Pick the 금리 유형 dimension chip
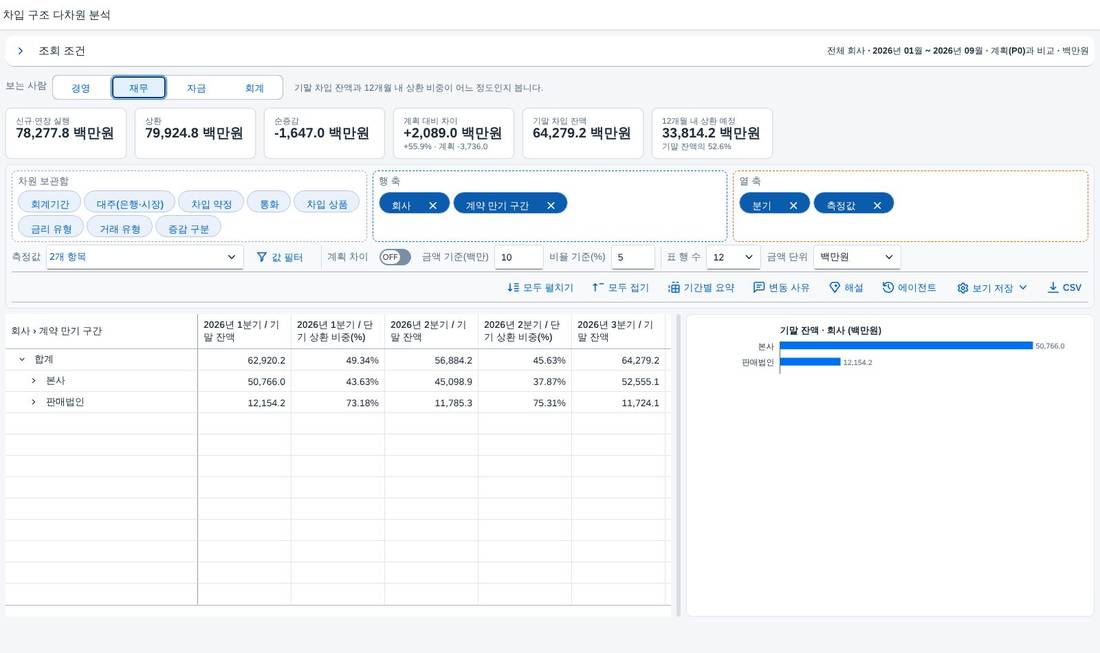Screen dimensions: 1100x653 coord(51,229)
